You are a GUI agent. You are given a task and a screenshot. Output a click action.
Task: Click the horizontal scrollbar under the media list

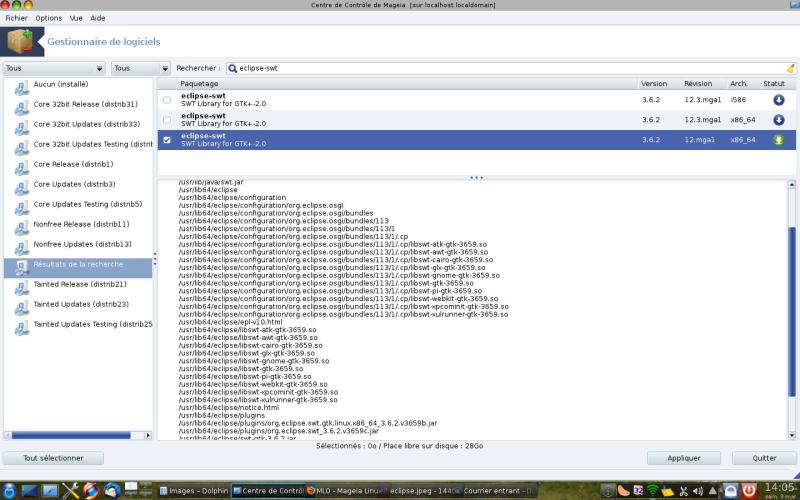(71, 435)
